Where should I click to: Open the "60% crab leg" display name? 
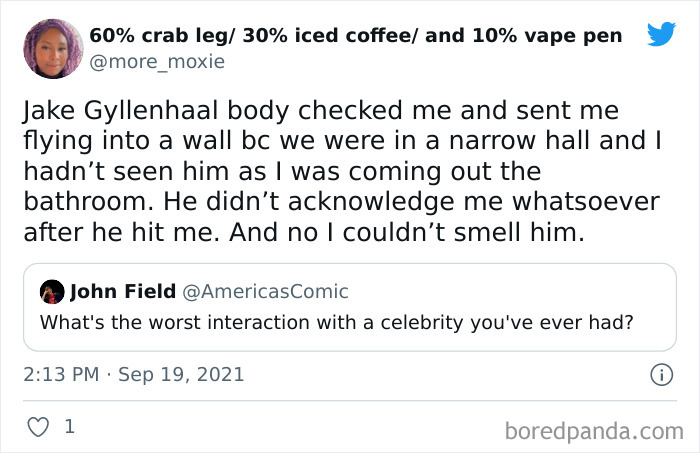(355, 36)
